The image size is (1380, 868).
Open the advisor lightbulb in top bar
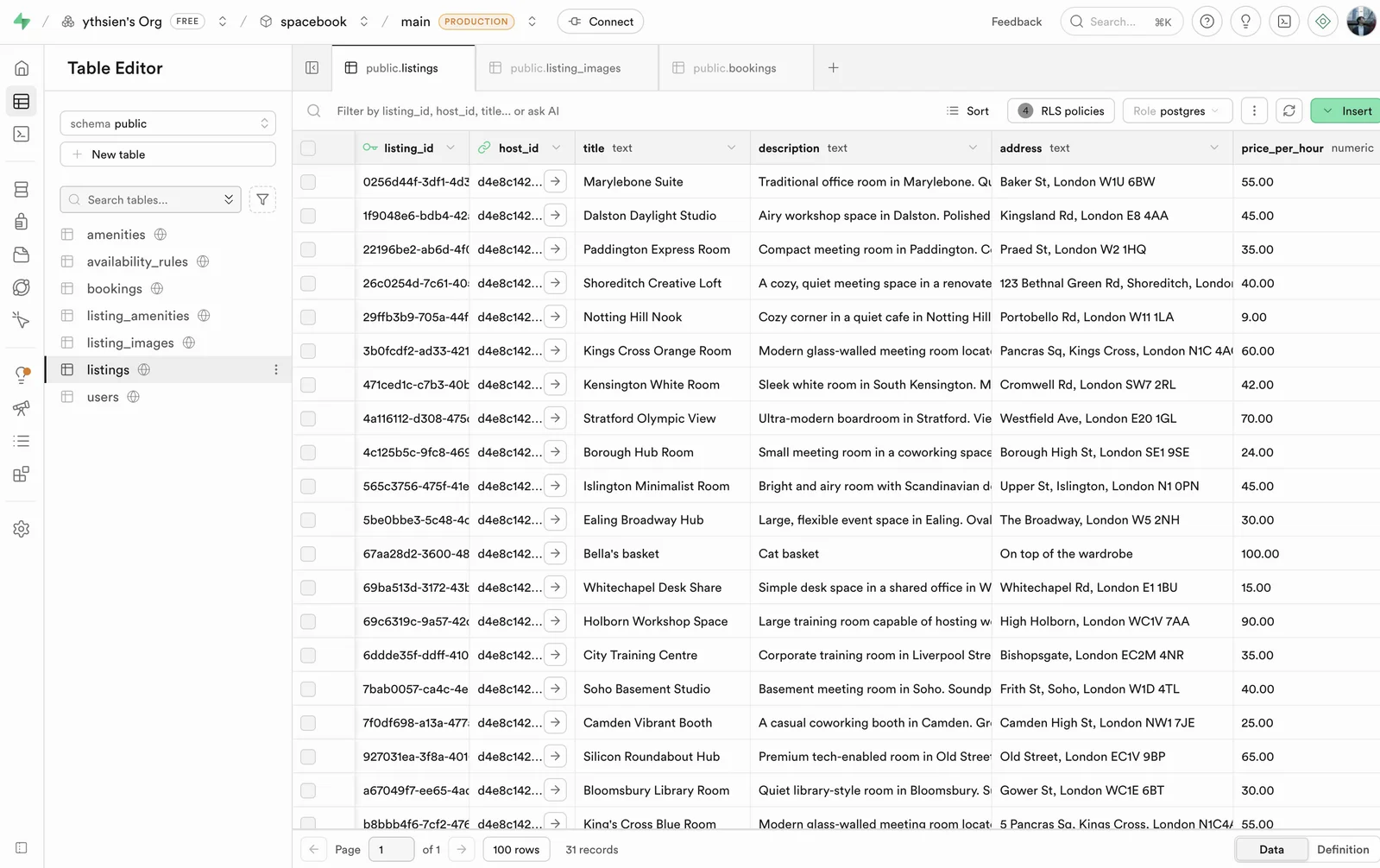[1245, 22]
